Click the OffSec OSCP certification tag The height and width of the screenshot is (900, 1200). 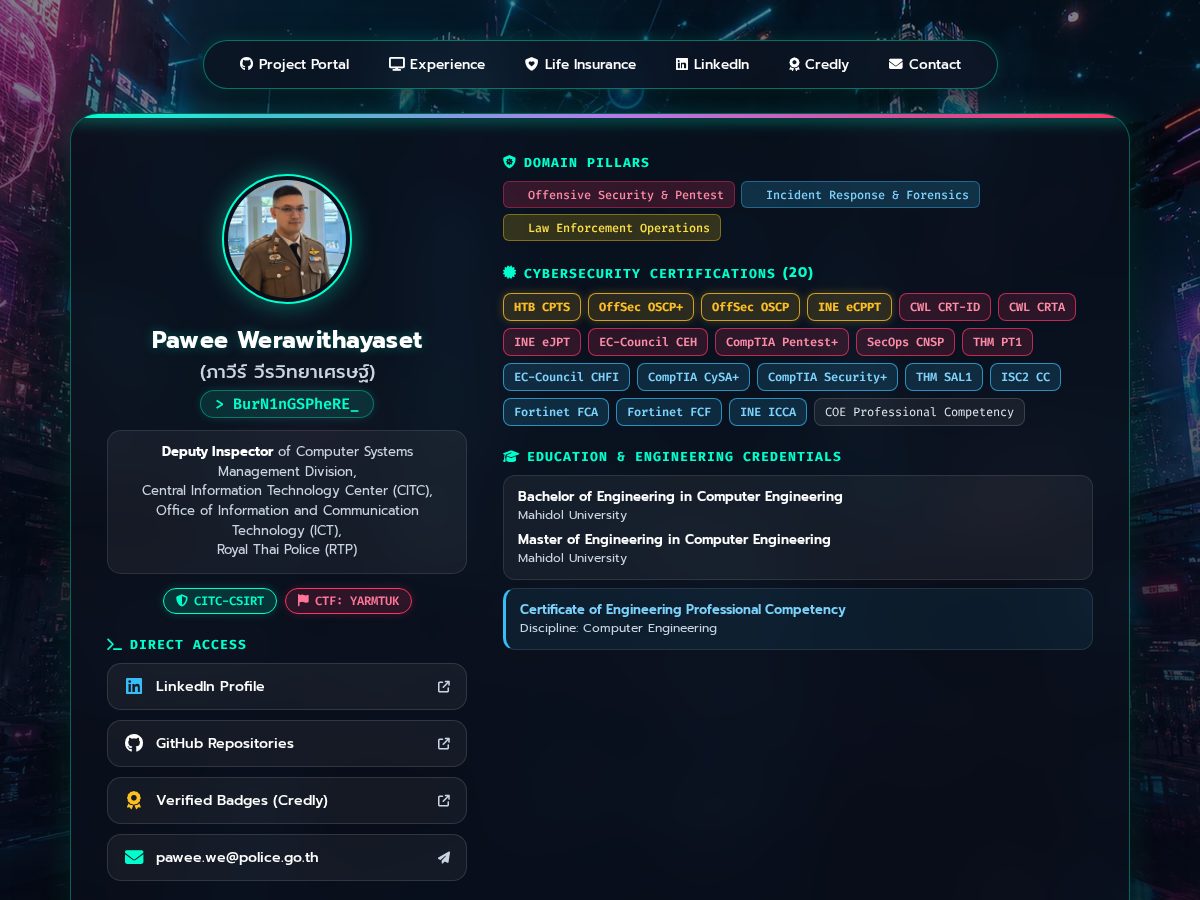750,307
